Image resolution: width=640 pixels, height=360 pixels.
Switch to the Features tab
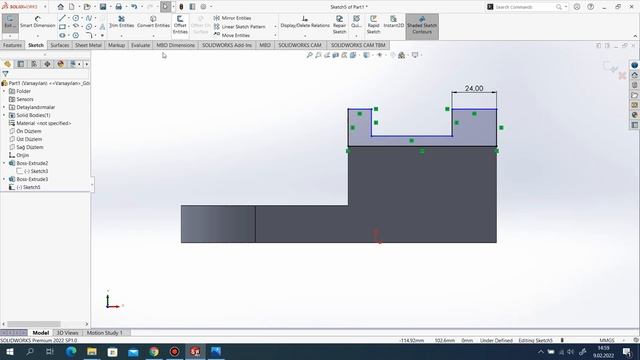coord(12,45)
